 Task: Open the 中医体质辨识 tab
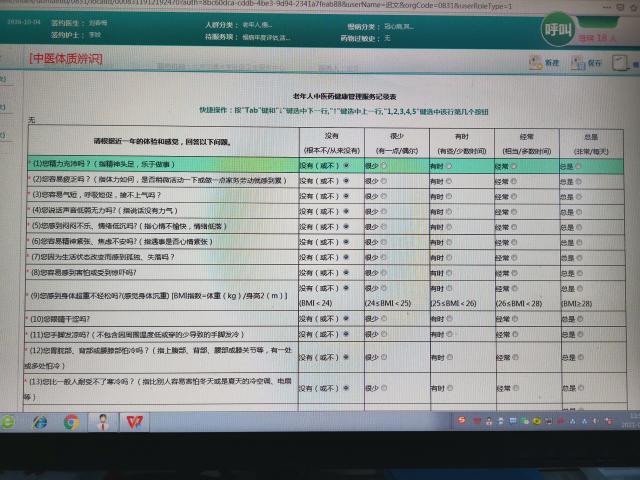tap(66, 60)
